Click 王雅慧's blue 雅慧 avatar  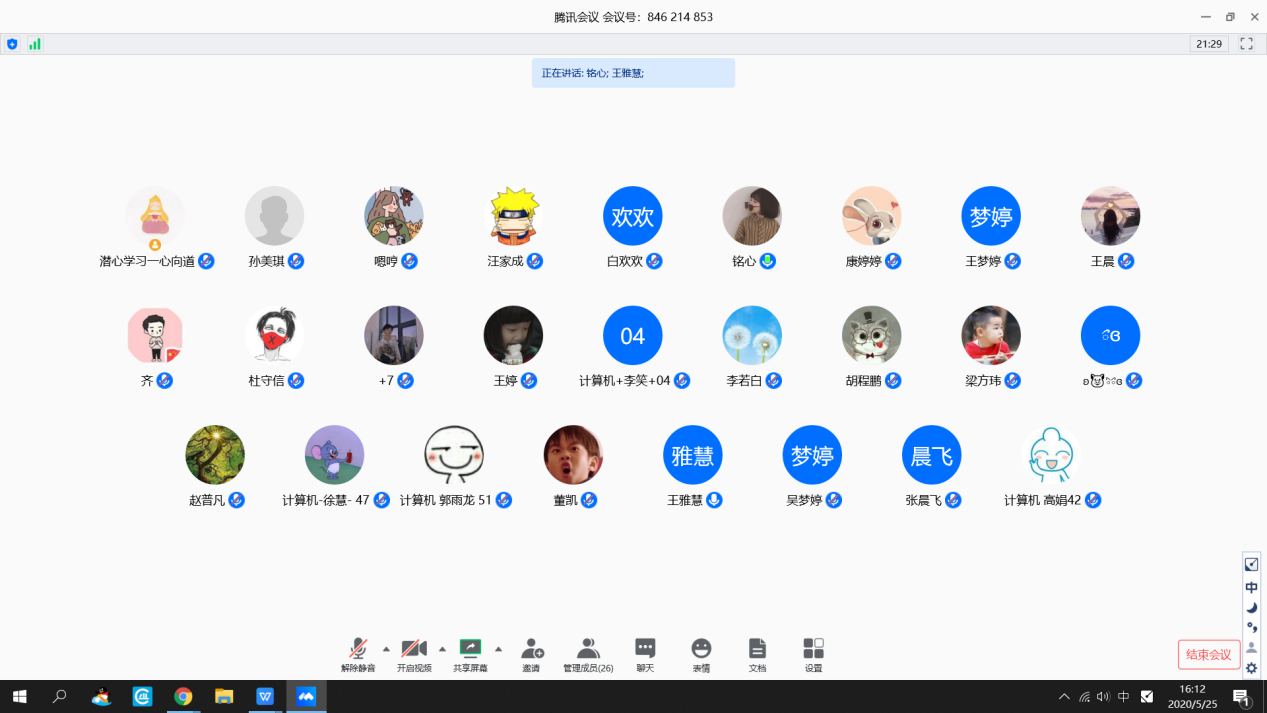[692, 455]
